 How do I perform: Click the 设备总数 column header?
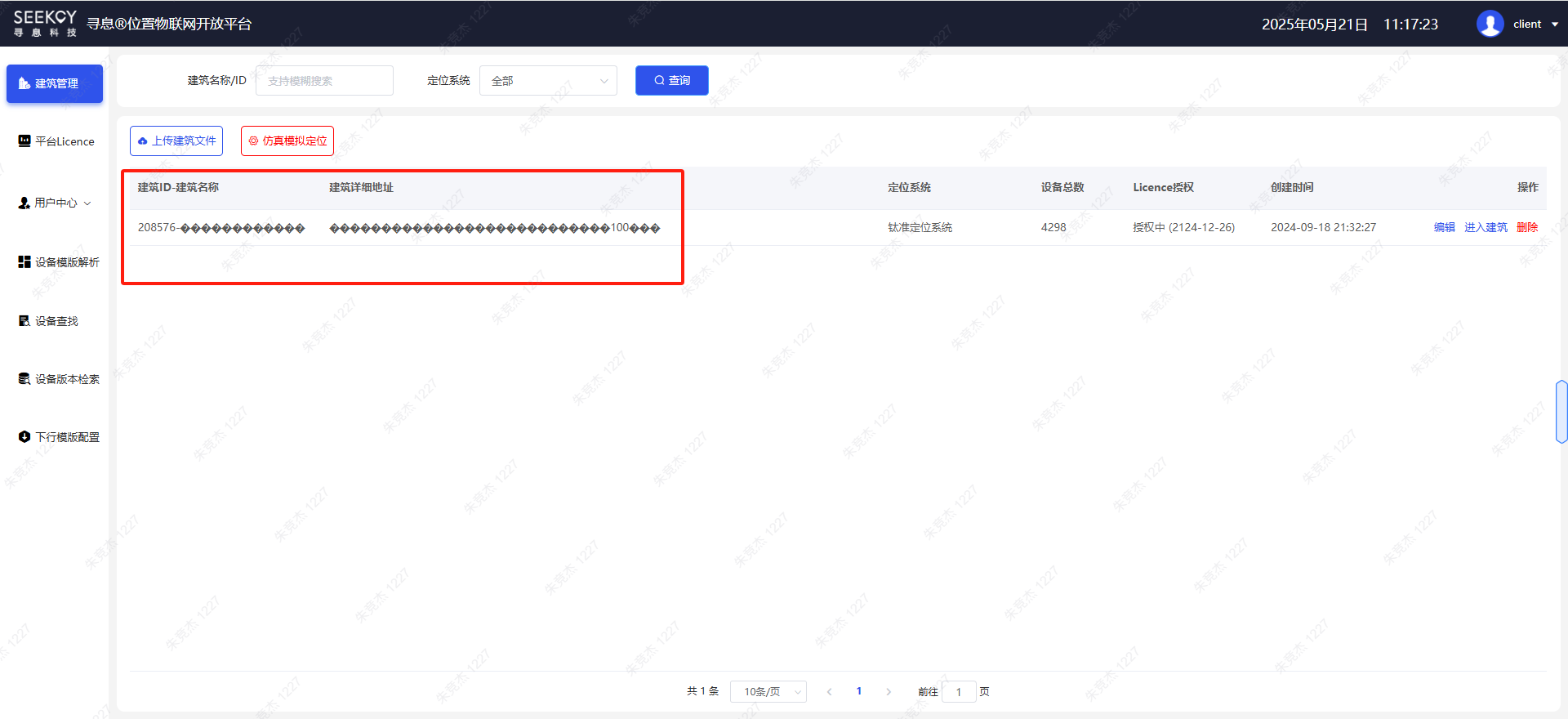coord(1062,187)
